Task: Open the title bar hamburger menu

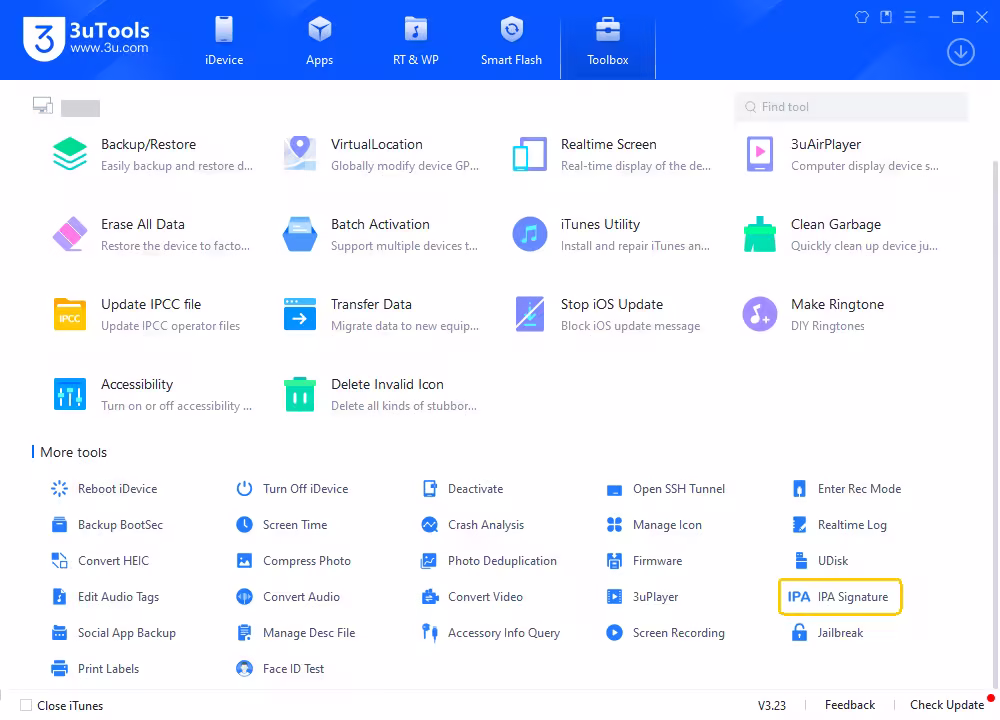Action: (910, 17)
